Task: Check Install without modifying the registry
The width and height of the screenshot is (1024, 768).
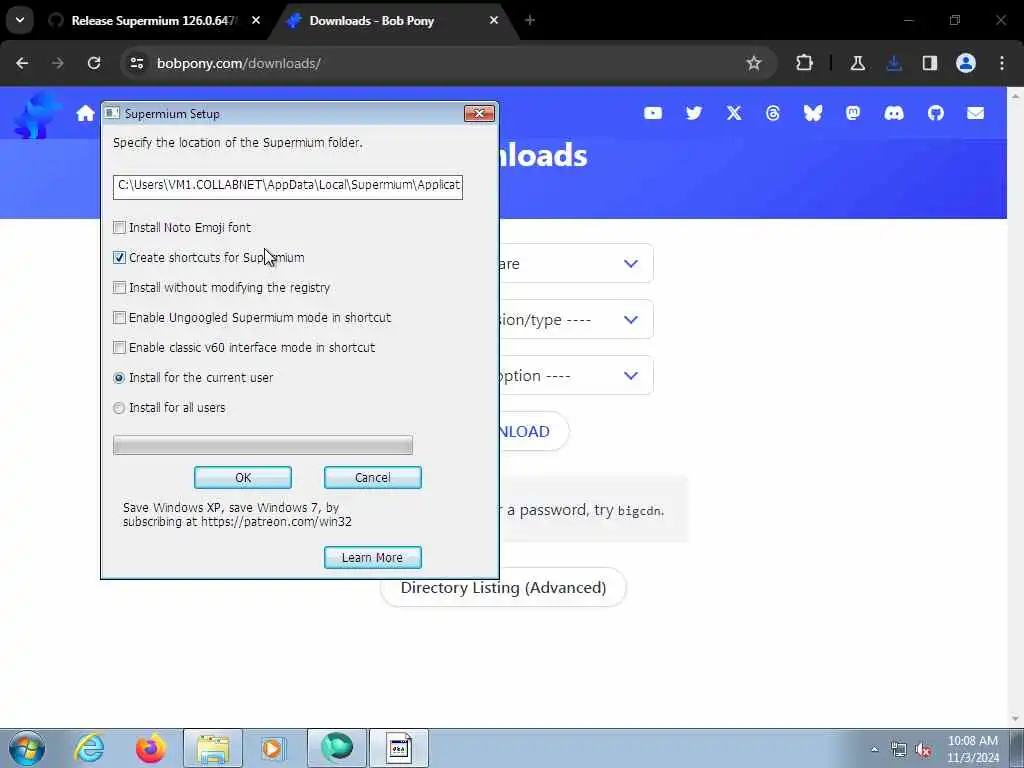Action: [x=120, y=287]
